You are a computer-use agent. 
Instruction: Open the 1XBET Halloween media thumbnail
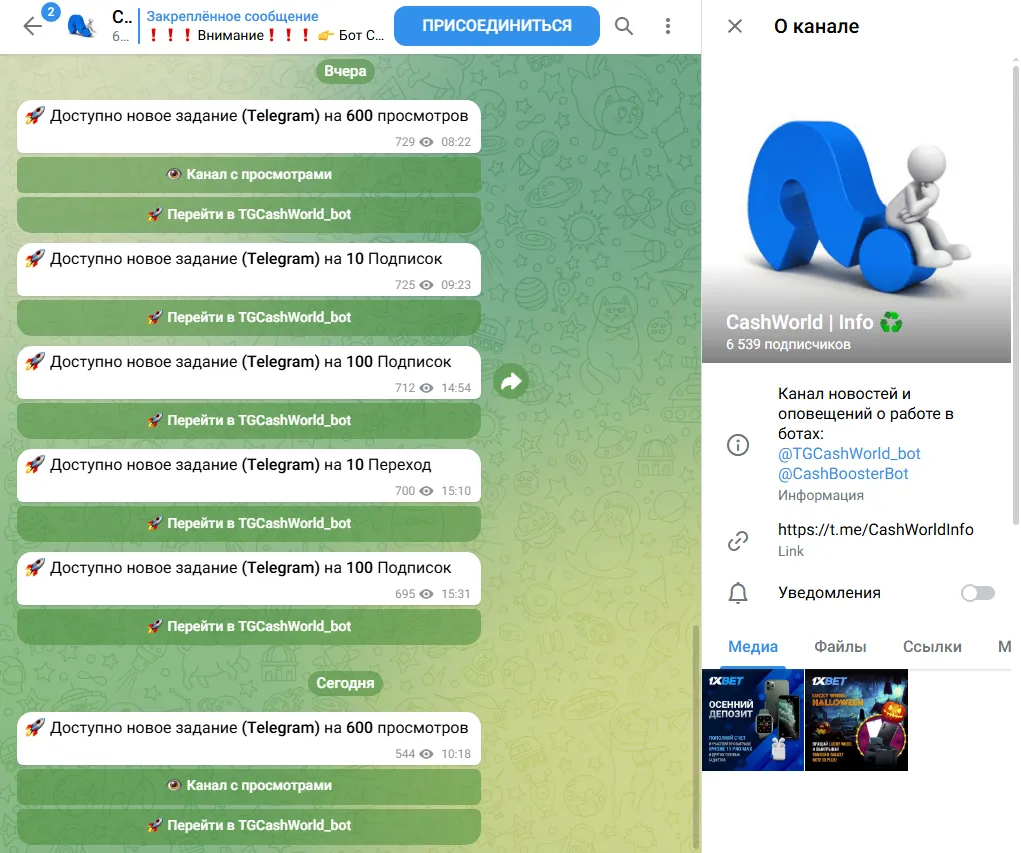point(856,720)
